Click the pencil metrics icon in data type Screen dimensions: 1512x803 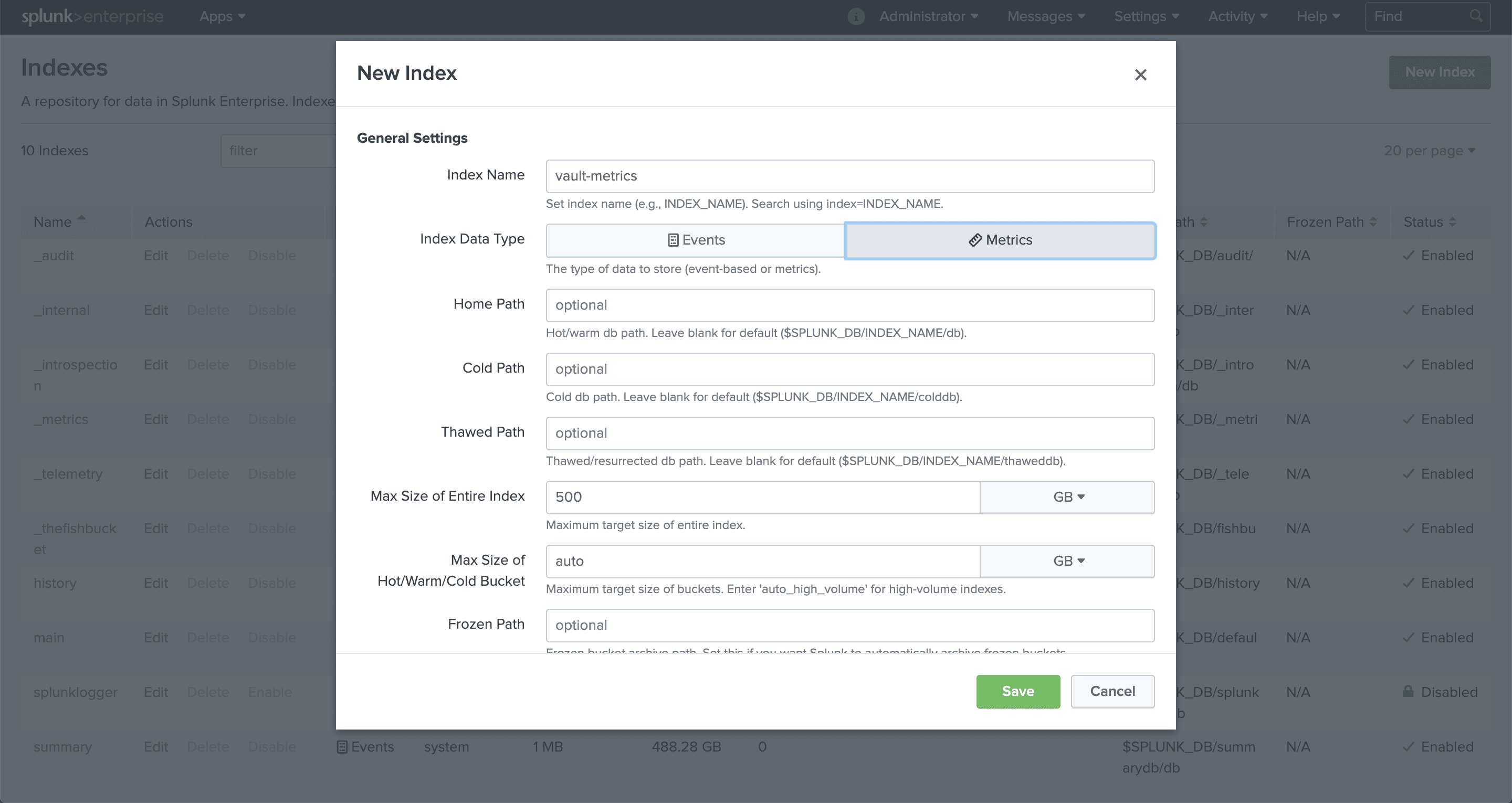[975, 240]
